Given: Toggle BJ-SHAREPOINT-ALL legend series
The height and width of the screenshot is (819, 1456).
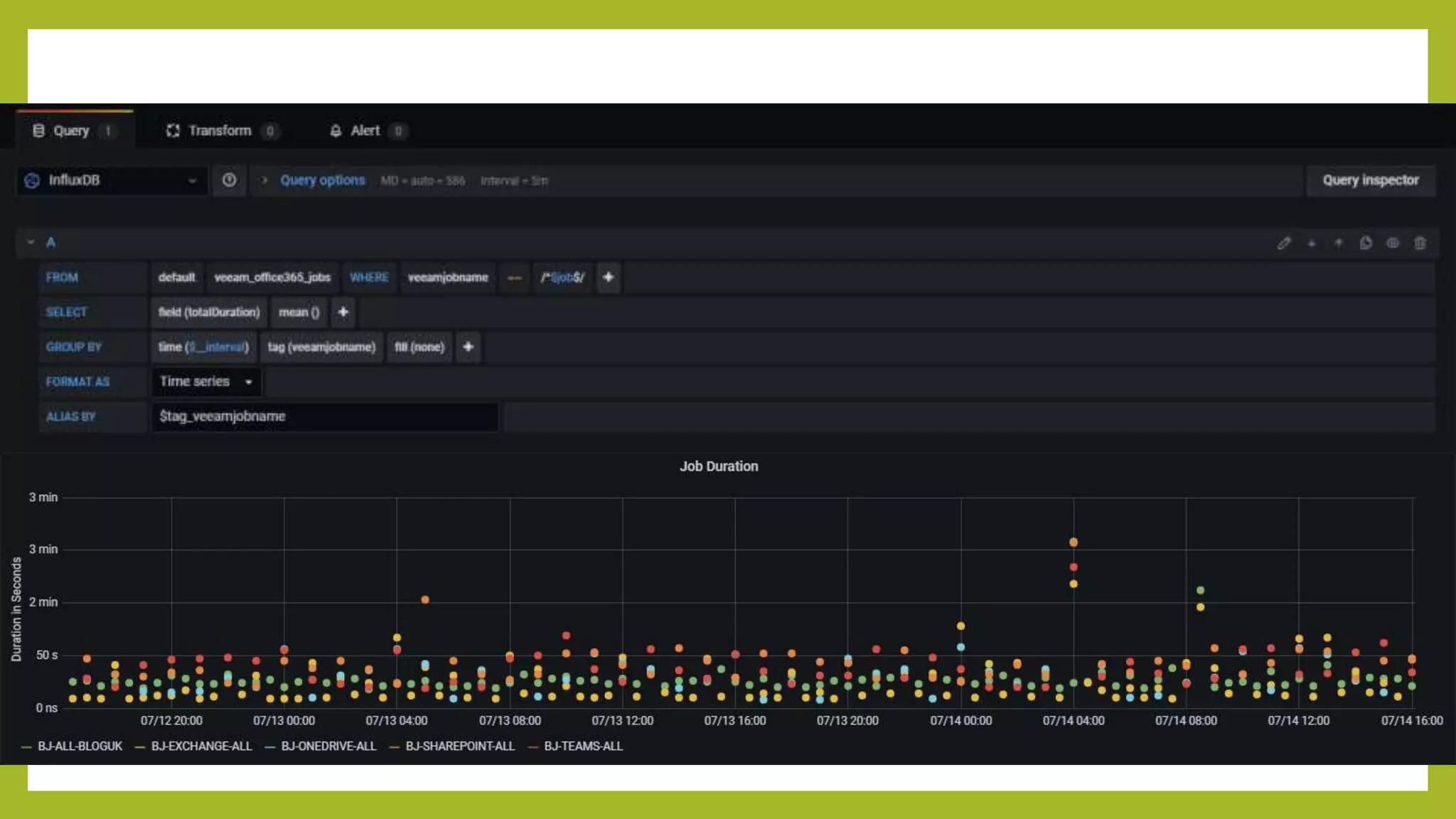Looking at the screenshot, I should 460,746.
